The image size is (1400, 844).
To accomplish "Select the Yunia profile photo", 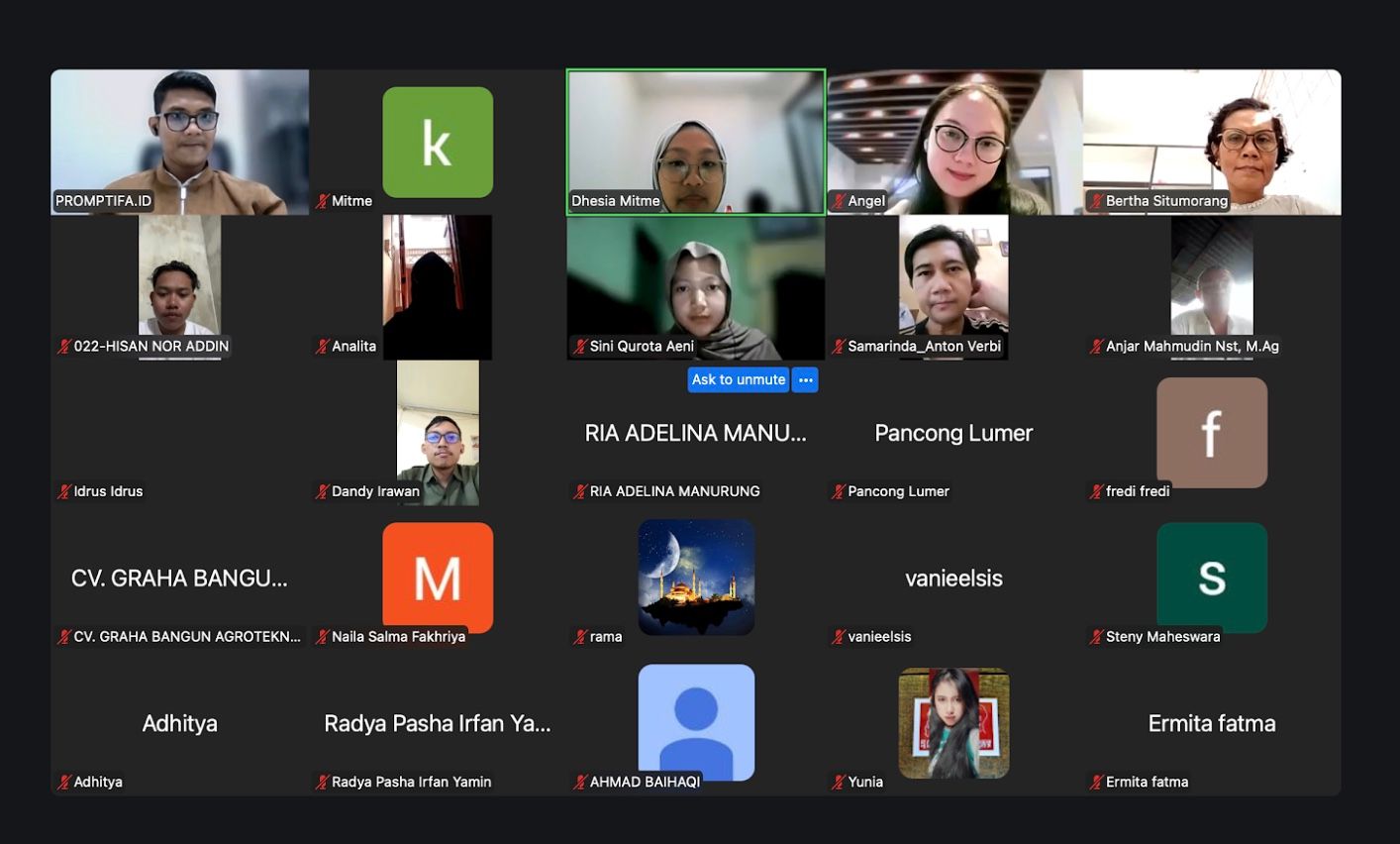I will [x=953, y=722].
